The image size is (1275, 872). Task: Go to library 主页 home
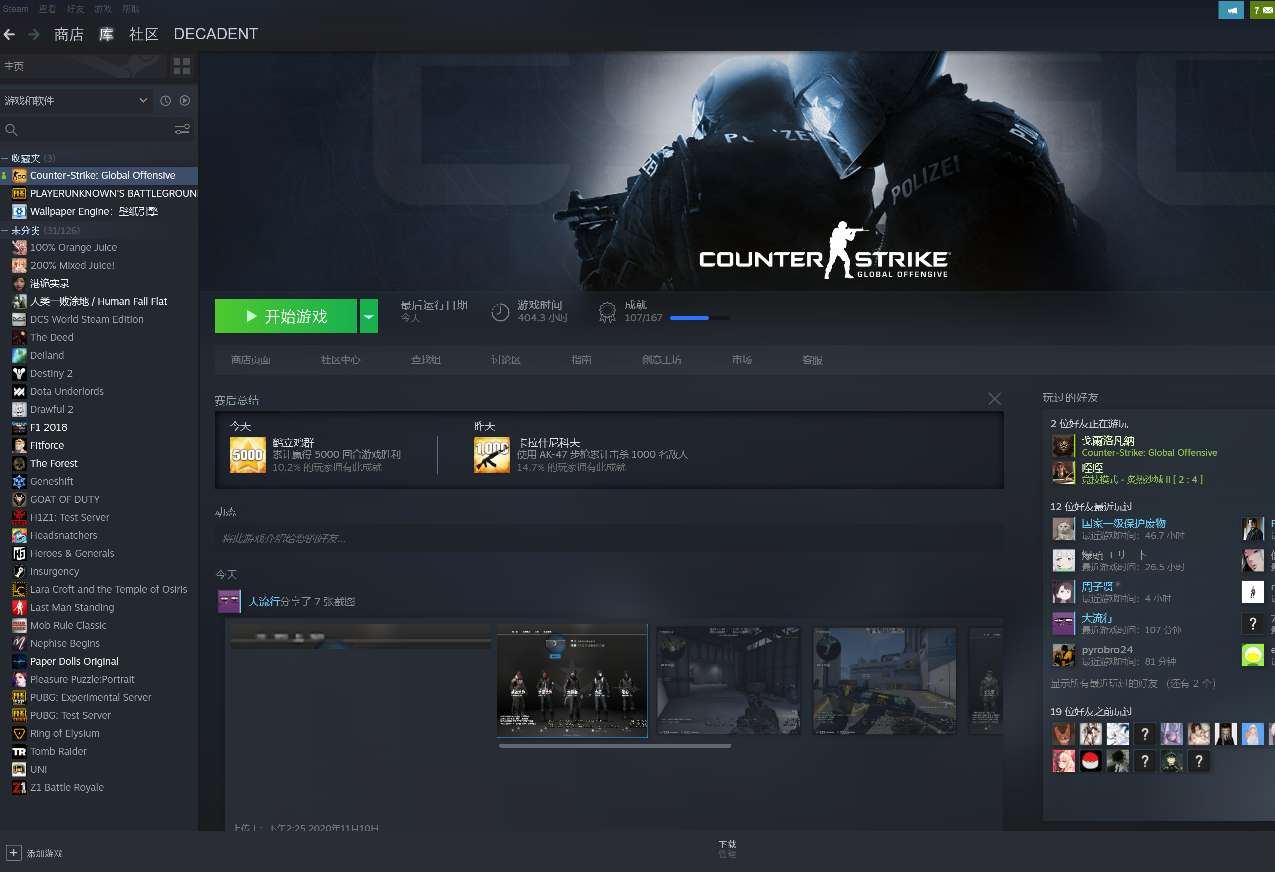click(14, 66)
